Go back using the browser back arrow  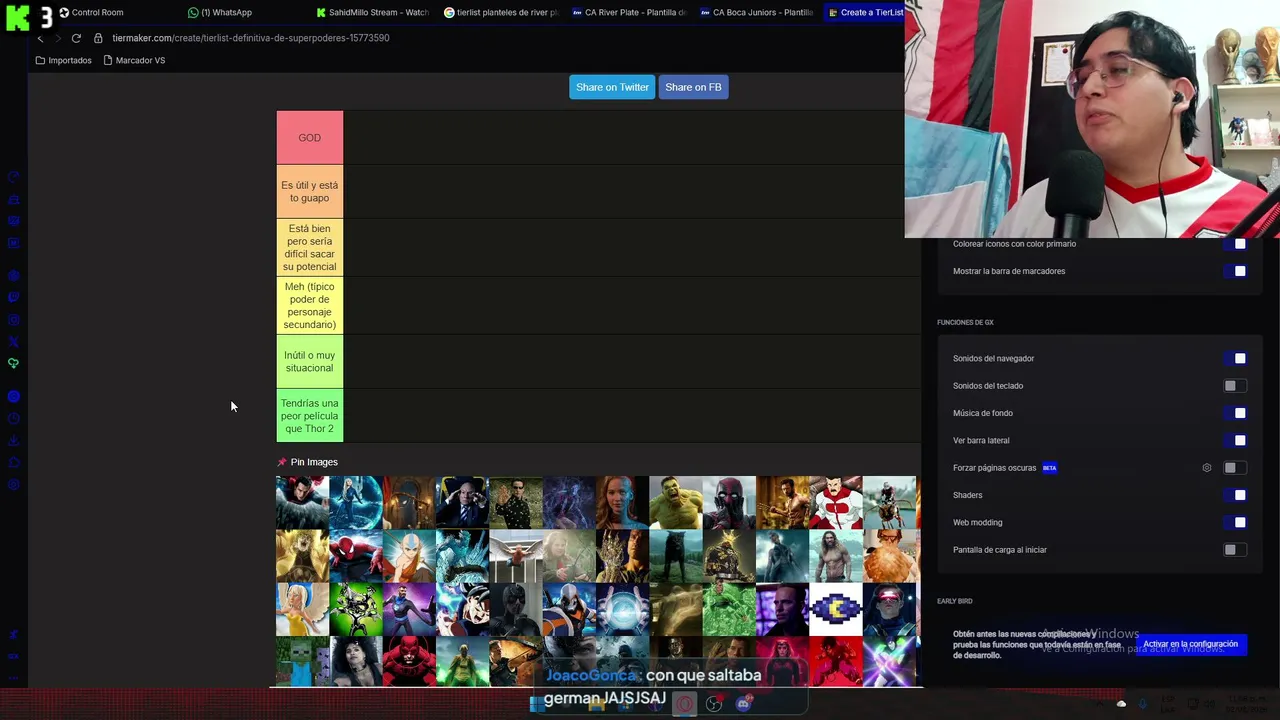[x=40, y=38]
